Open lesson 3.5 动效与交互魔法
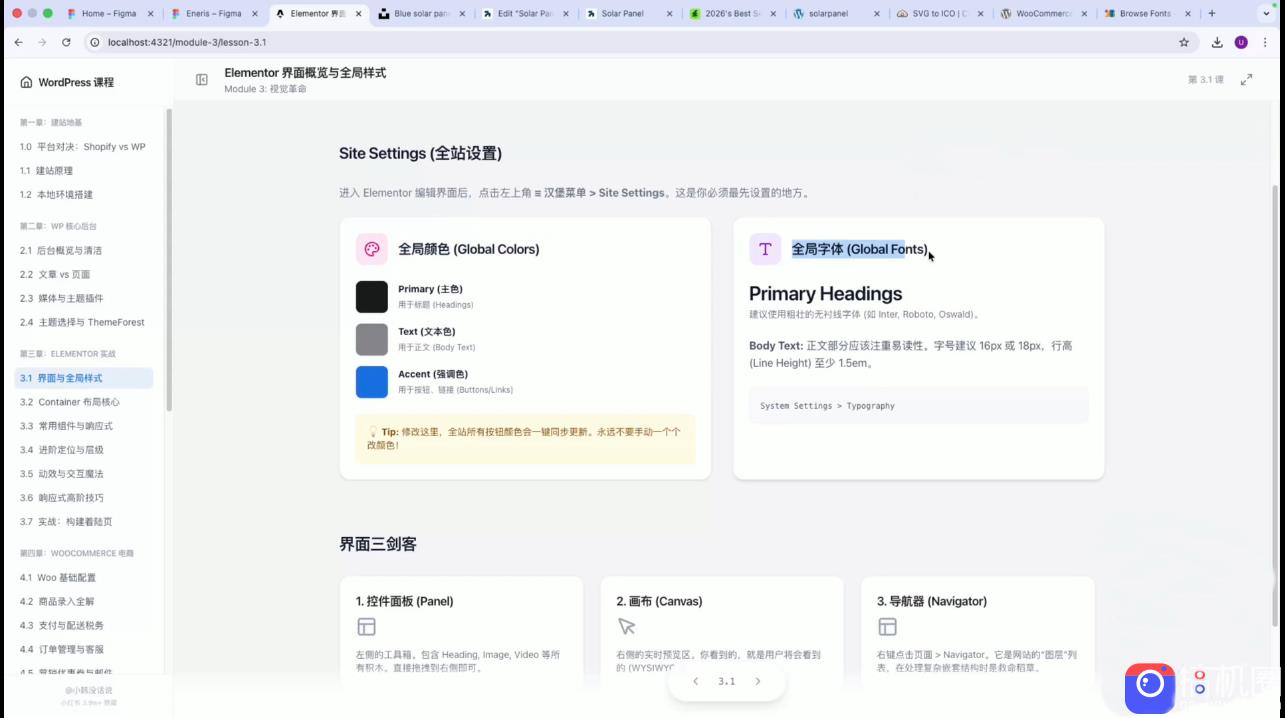Viewport: 1285px width, 718px height. click(x=84, y=474)
